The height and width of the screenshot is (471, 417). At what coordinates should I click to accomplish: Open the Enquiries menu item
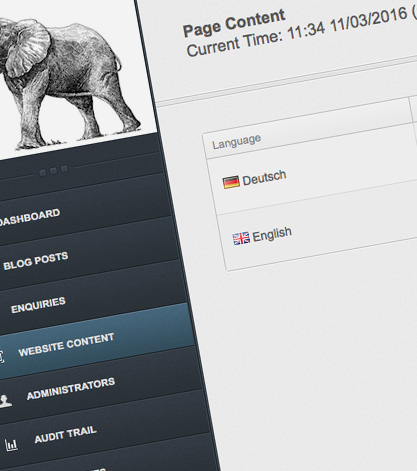(38, 305)
